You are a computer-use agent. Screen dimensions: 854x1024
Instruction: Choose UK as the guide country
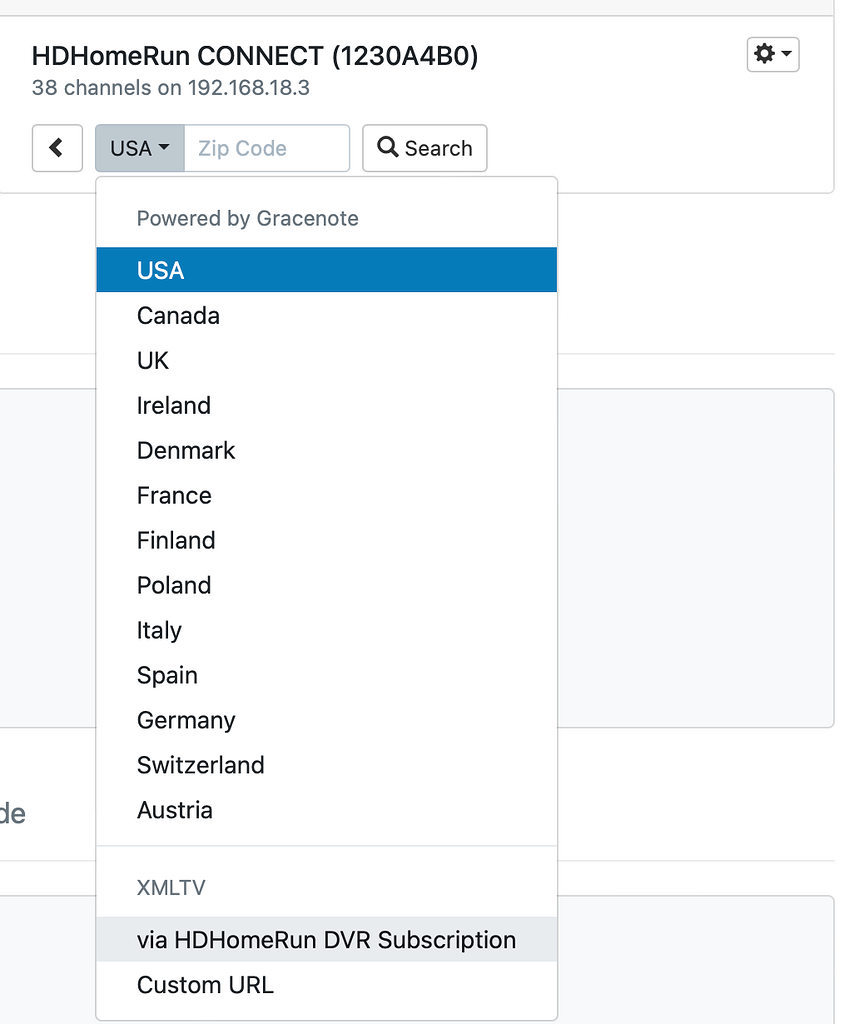pyautogui.click(x=152, y=360)
